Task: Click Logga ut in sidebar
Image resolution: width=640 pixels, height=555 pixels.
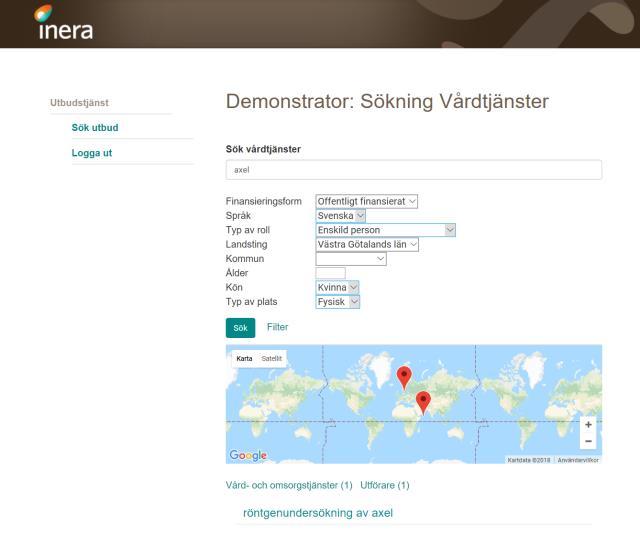Action: pyautogui.click(x=91, y=153)
